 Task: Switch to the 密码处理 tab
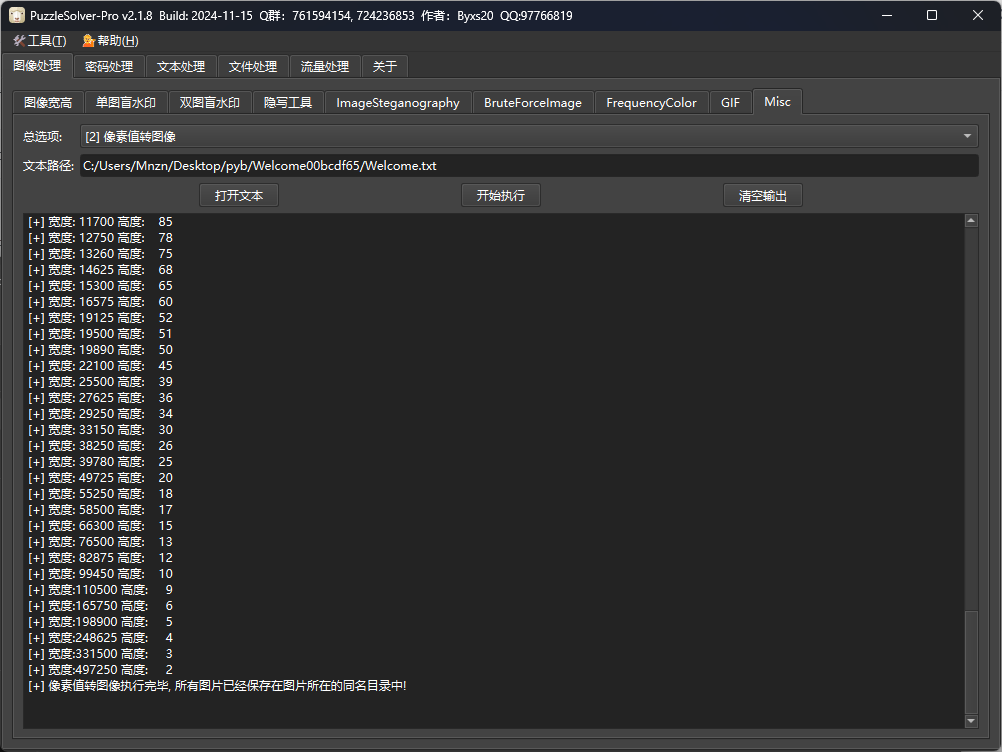(108, 67)
